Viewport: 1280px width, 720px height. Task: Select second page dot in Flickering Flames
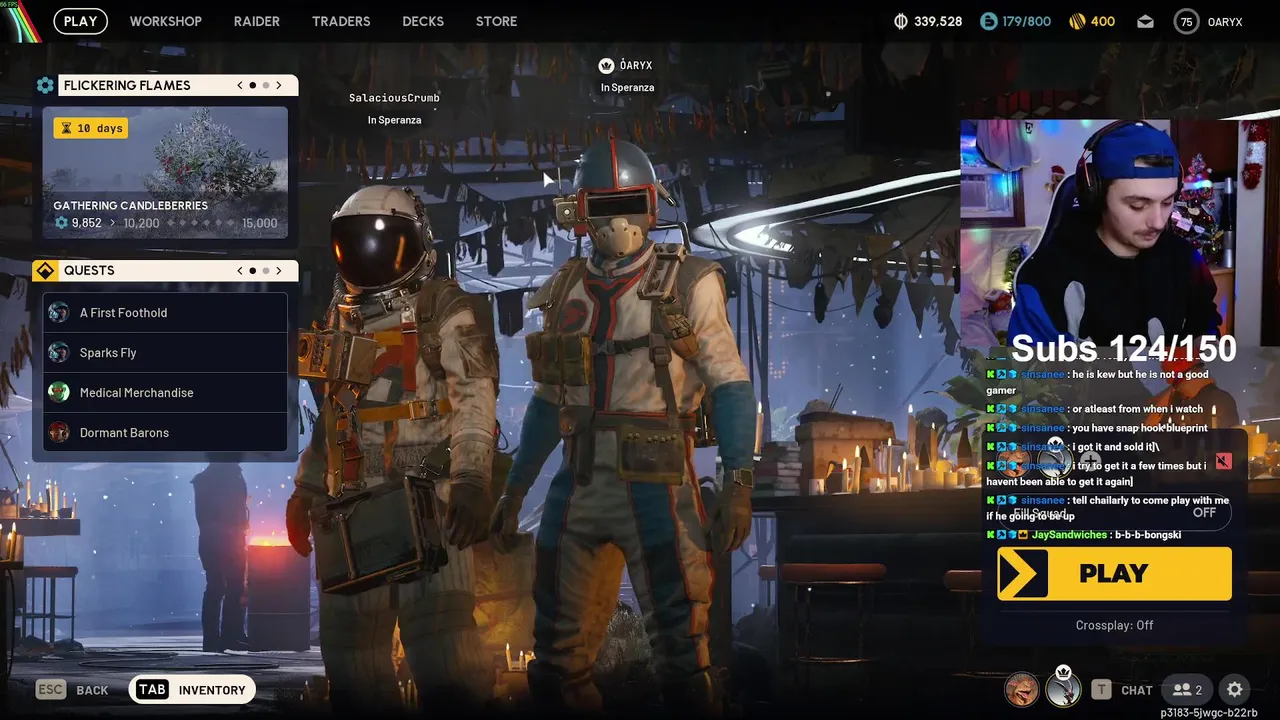pos(265,86)
